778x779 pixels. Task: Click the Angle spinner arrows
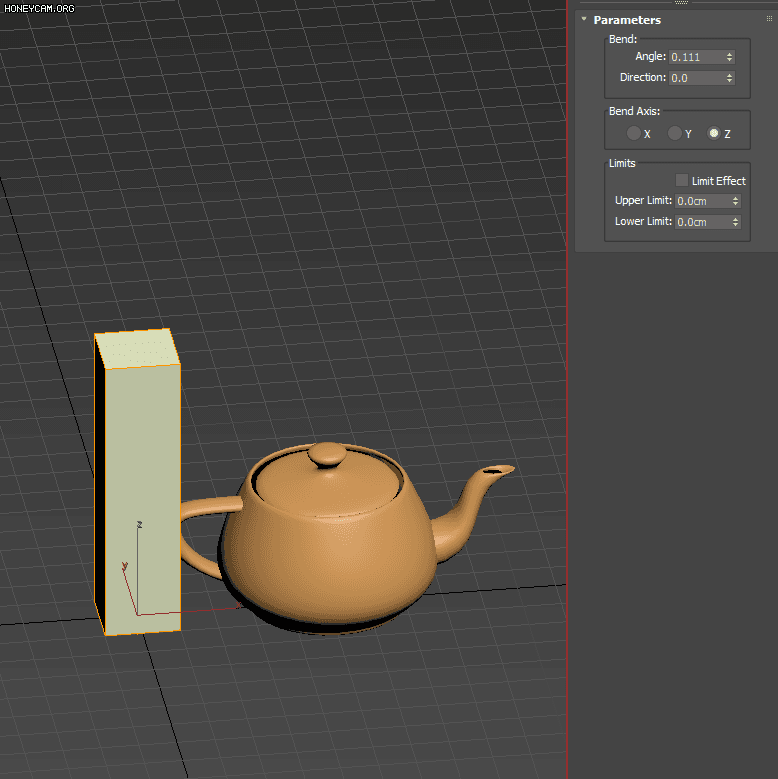729,57
